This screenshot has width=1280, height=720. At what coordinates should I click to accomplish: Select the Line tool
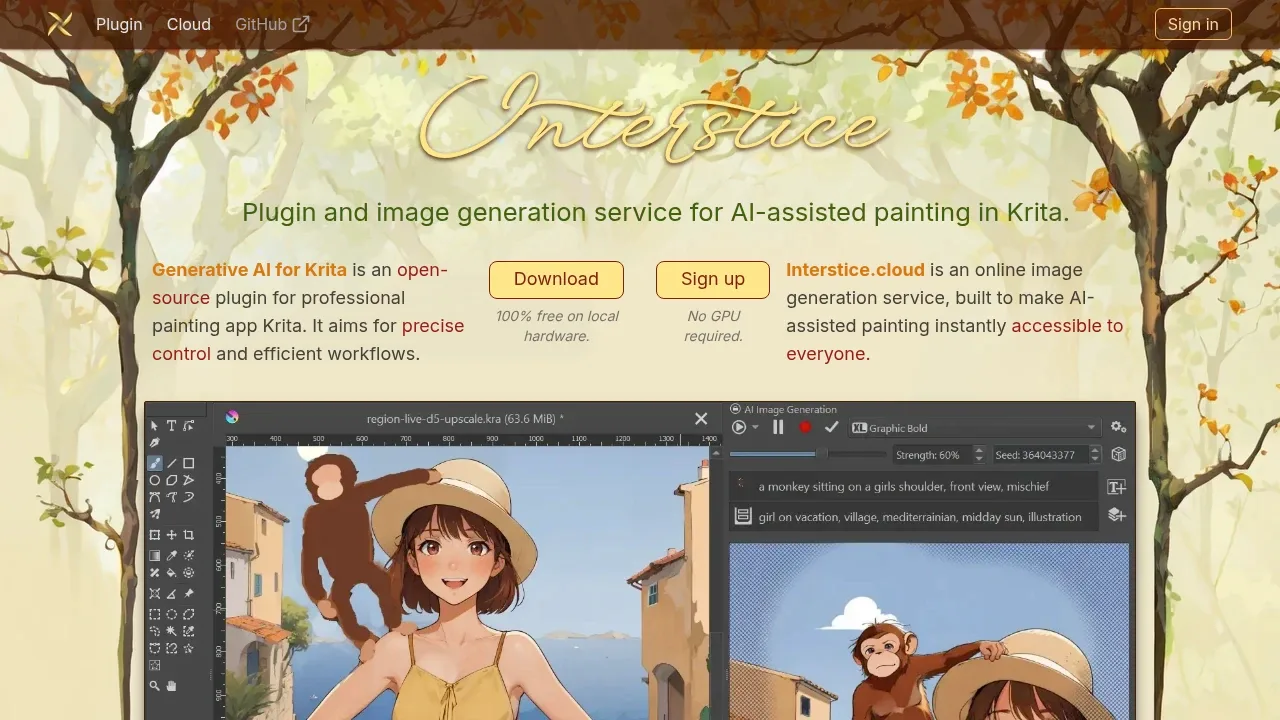pos(171,462)
